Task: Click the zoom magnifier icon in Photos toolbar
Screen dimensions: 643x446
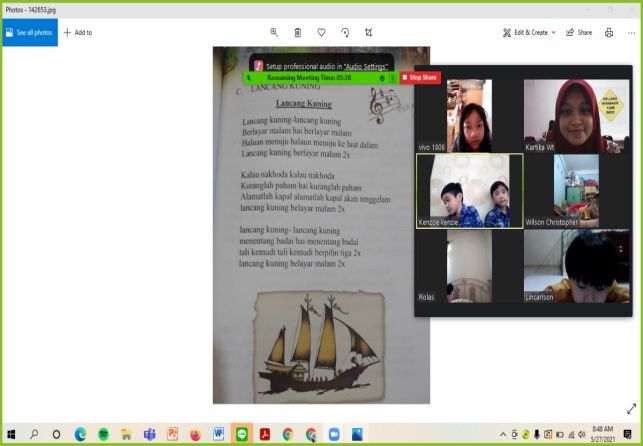Action: (274, 32)
